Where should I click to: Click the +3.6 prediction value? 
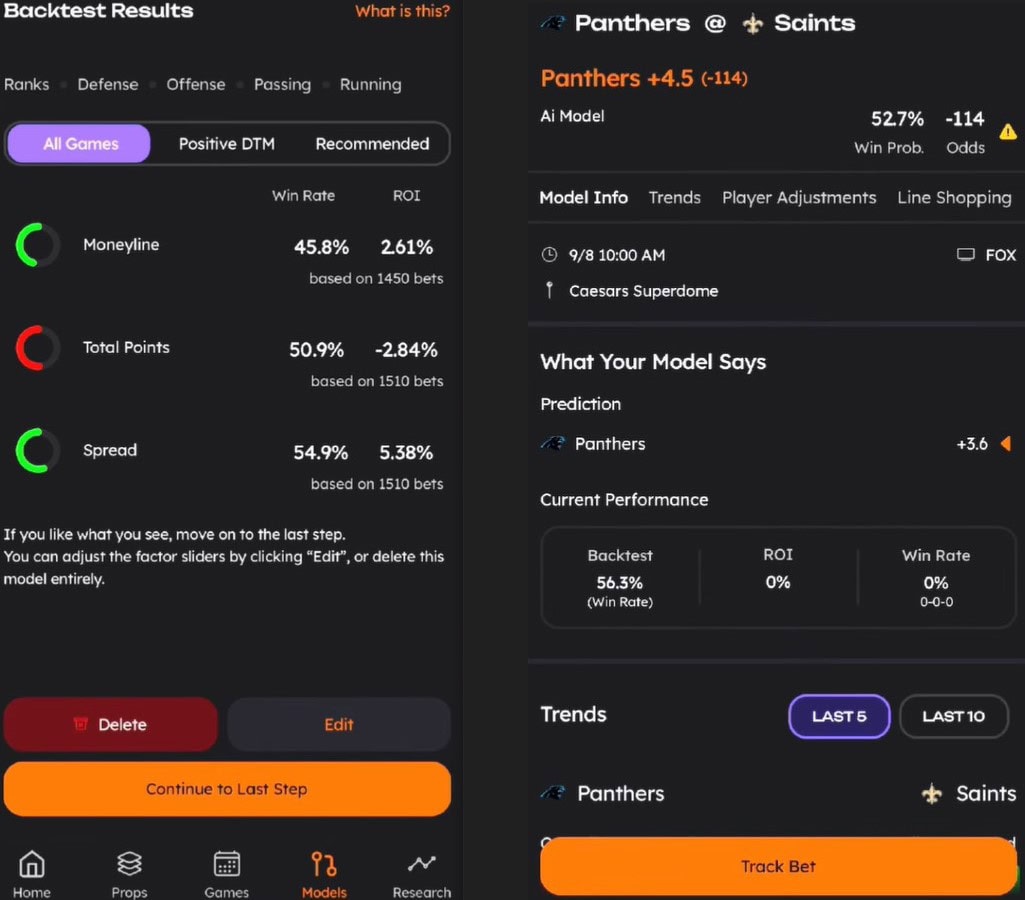(972, 444)
